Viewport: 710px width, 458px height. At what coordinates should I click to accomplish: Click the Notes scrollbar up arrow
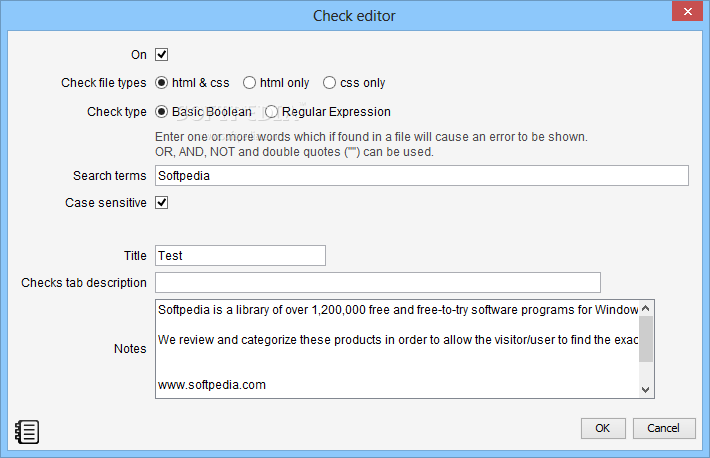(x=646, y=309)
